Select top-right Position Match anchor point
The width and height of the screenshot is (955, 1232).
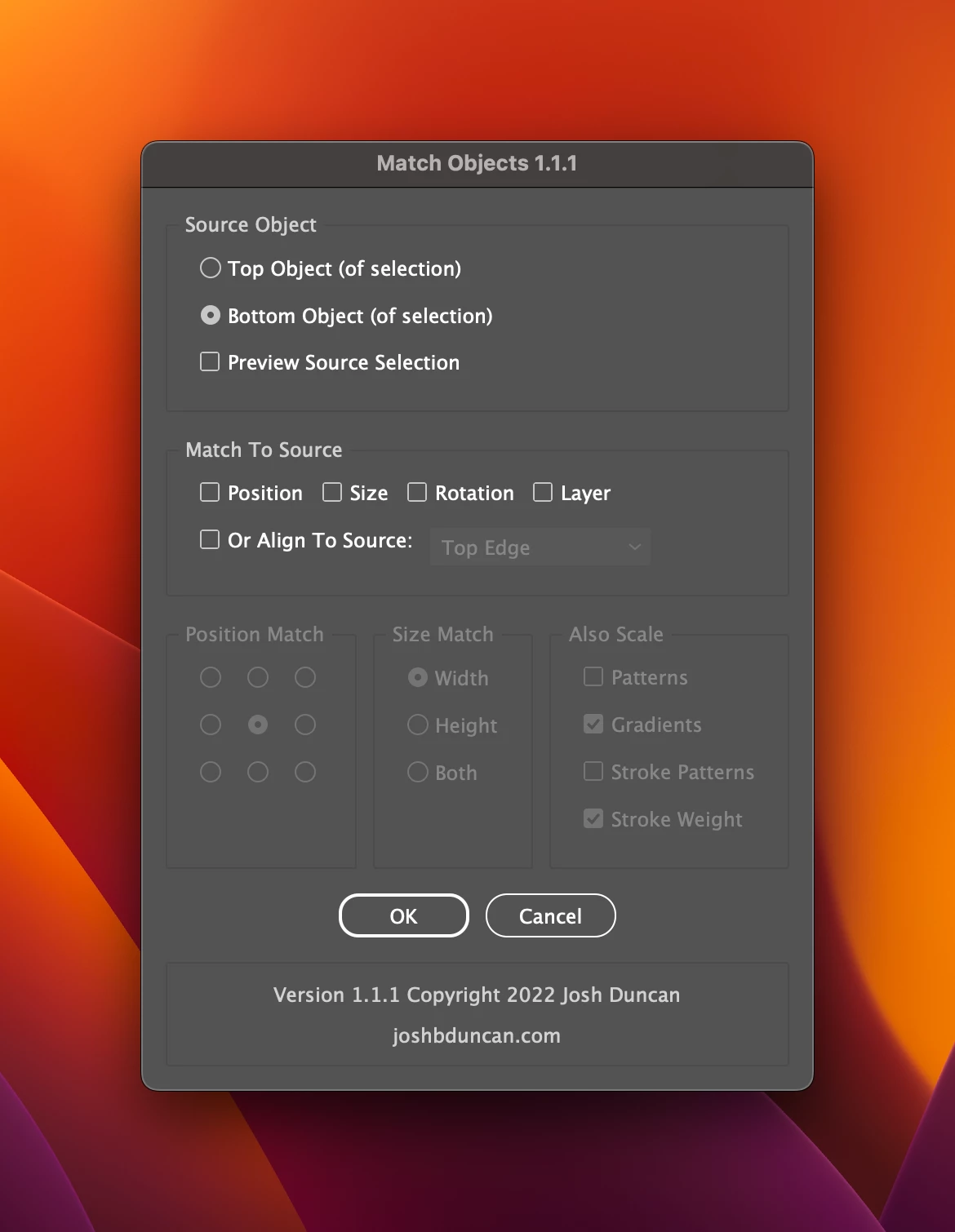click(305, 677)
